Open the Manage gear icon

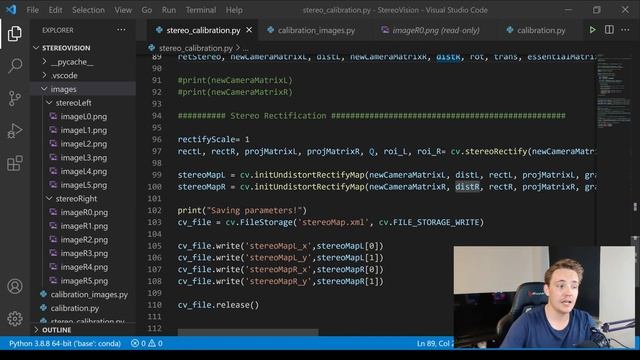[15, 318]
